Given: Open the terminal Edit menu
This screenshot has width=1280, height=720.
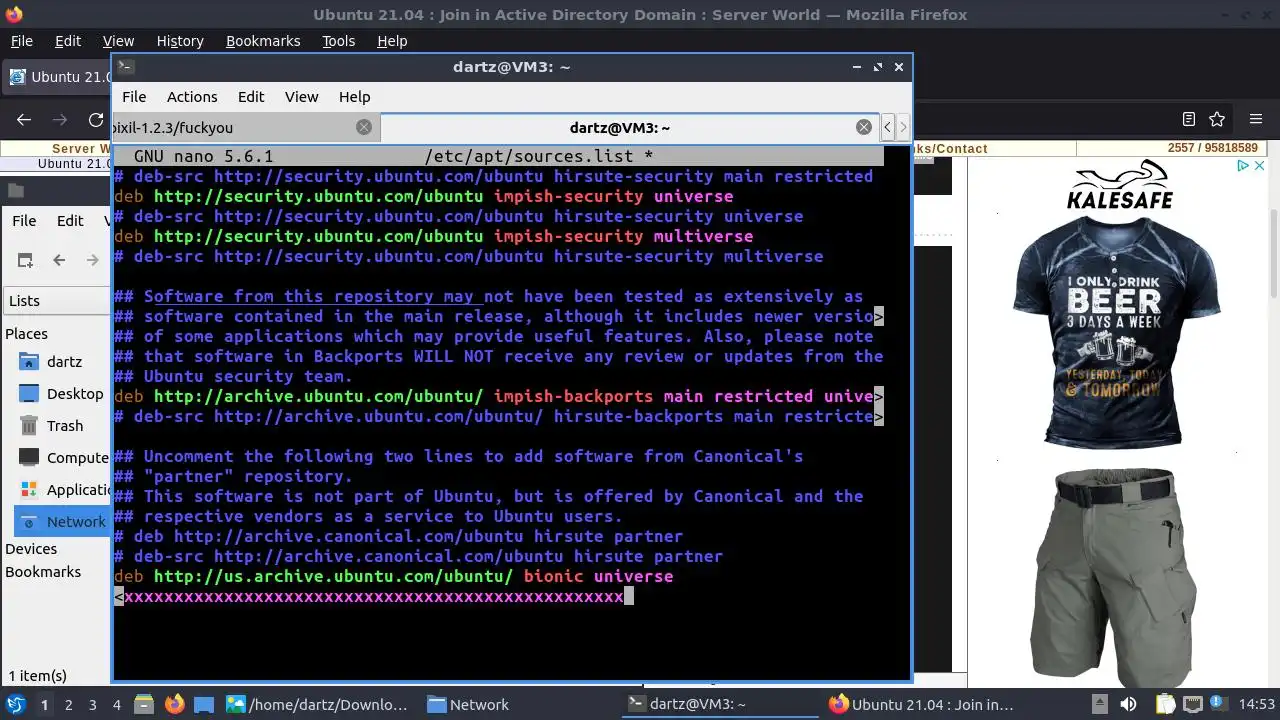Looking at the screenshot, I should pos(251,97).
